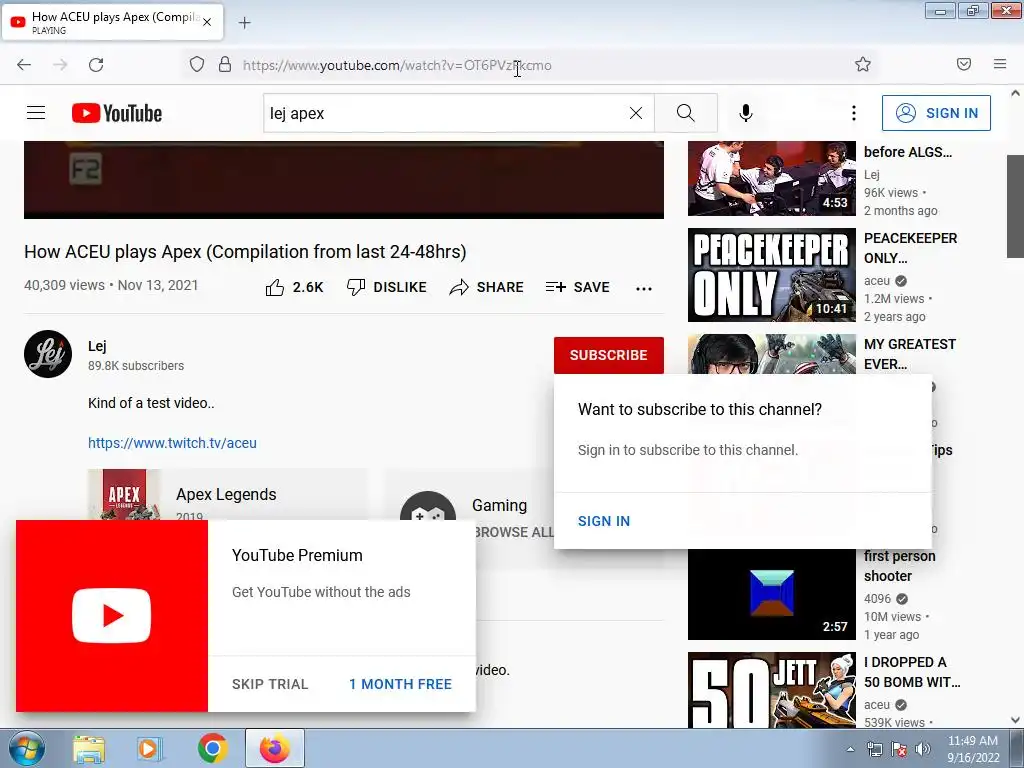Click the page vertical scrollbar thumb
This screenshot has width=1024, height=768.
pyautogui.click(x=1015, y=206)
